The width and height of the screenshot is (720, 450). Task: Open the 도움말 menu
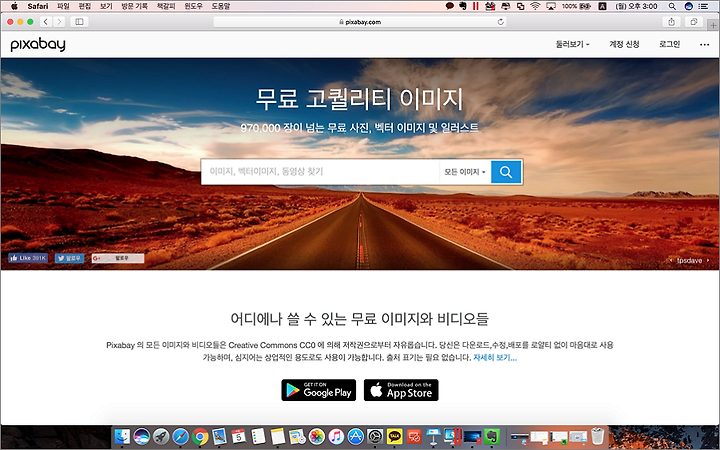point(220,6)
